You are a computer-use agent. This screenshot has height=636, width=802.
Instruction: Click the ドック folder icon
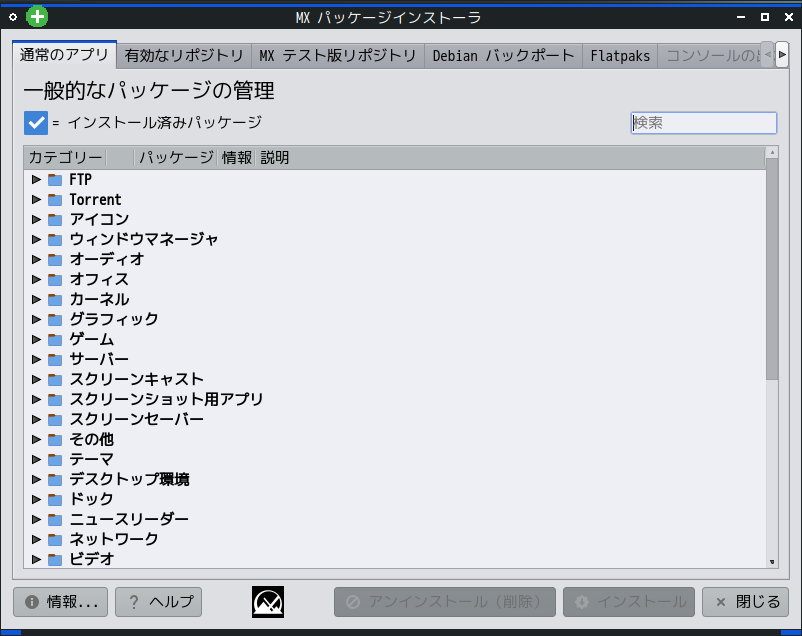(55, 499)
